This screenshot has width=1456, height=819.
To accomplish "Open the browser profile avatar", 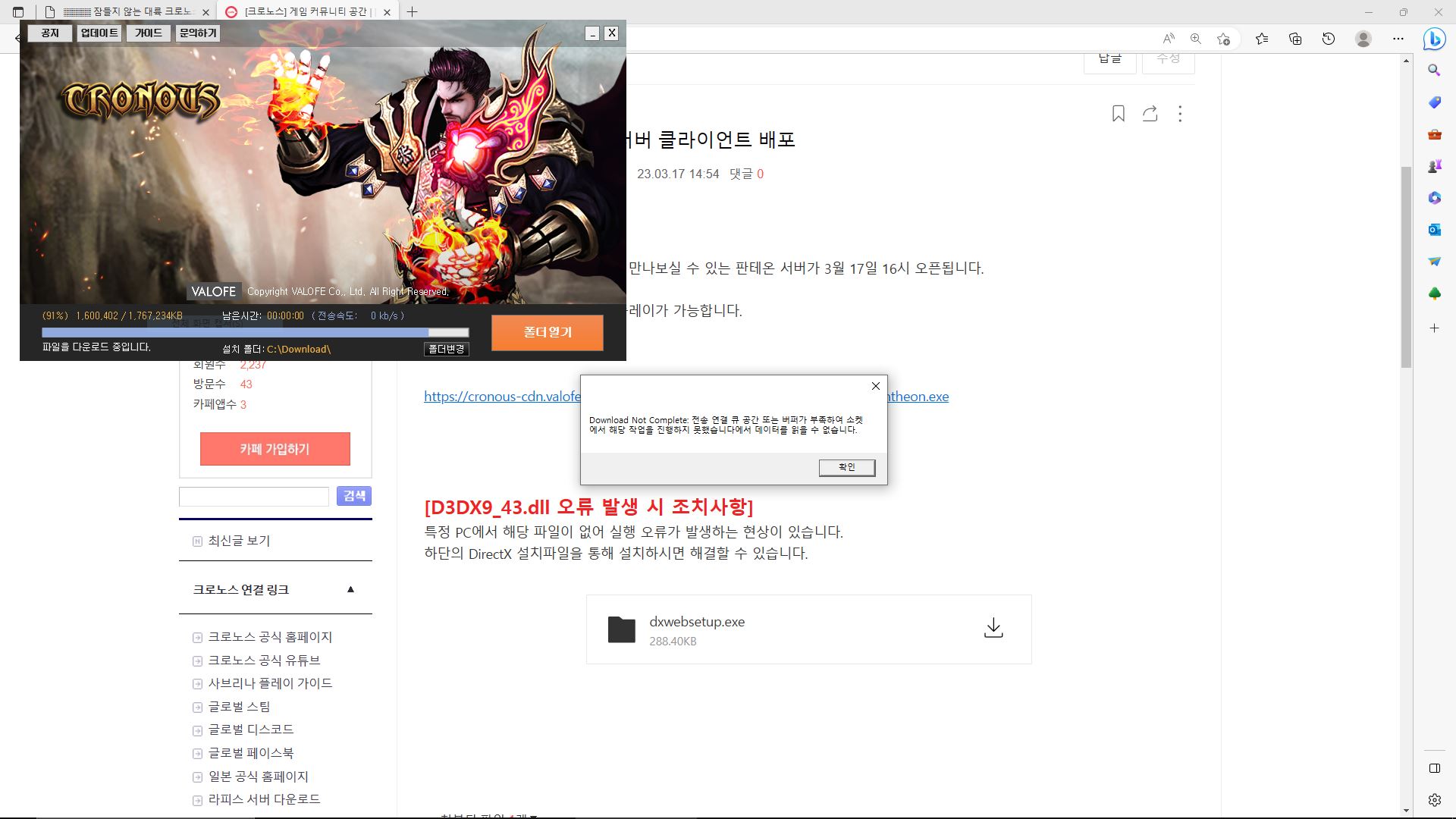I will [x=1363, y=39].
